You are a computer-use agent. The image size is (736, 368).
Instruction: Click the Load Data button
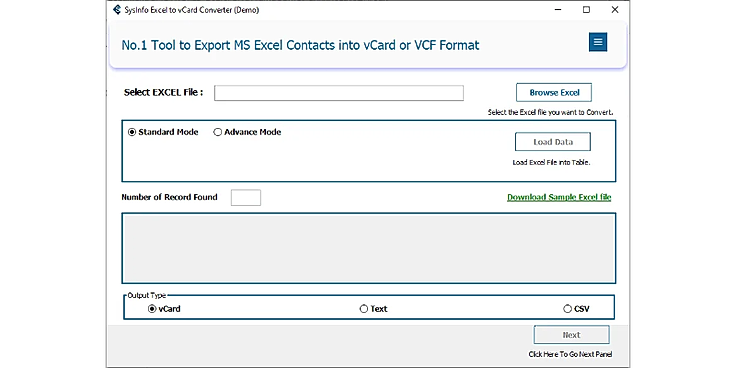coord(552,142)
